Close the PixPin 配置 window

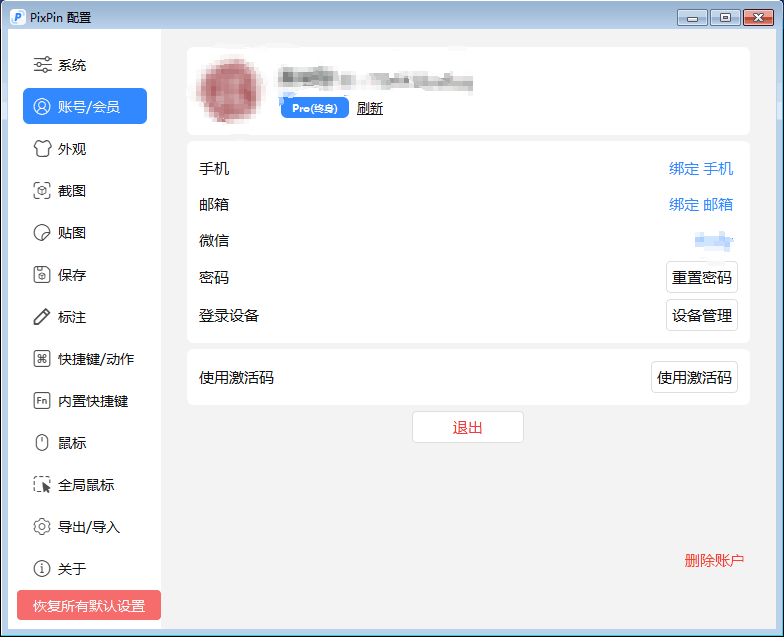point(758,18)
